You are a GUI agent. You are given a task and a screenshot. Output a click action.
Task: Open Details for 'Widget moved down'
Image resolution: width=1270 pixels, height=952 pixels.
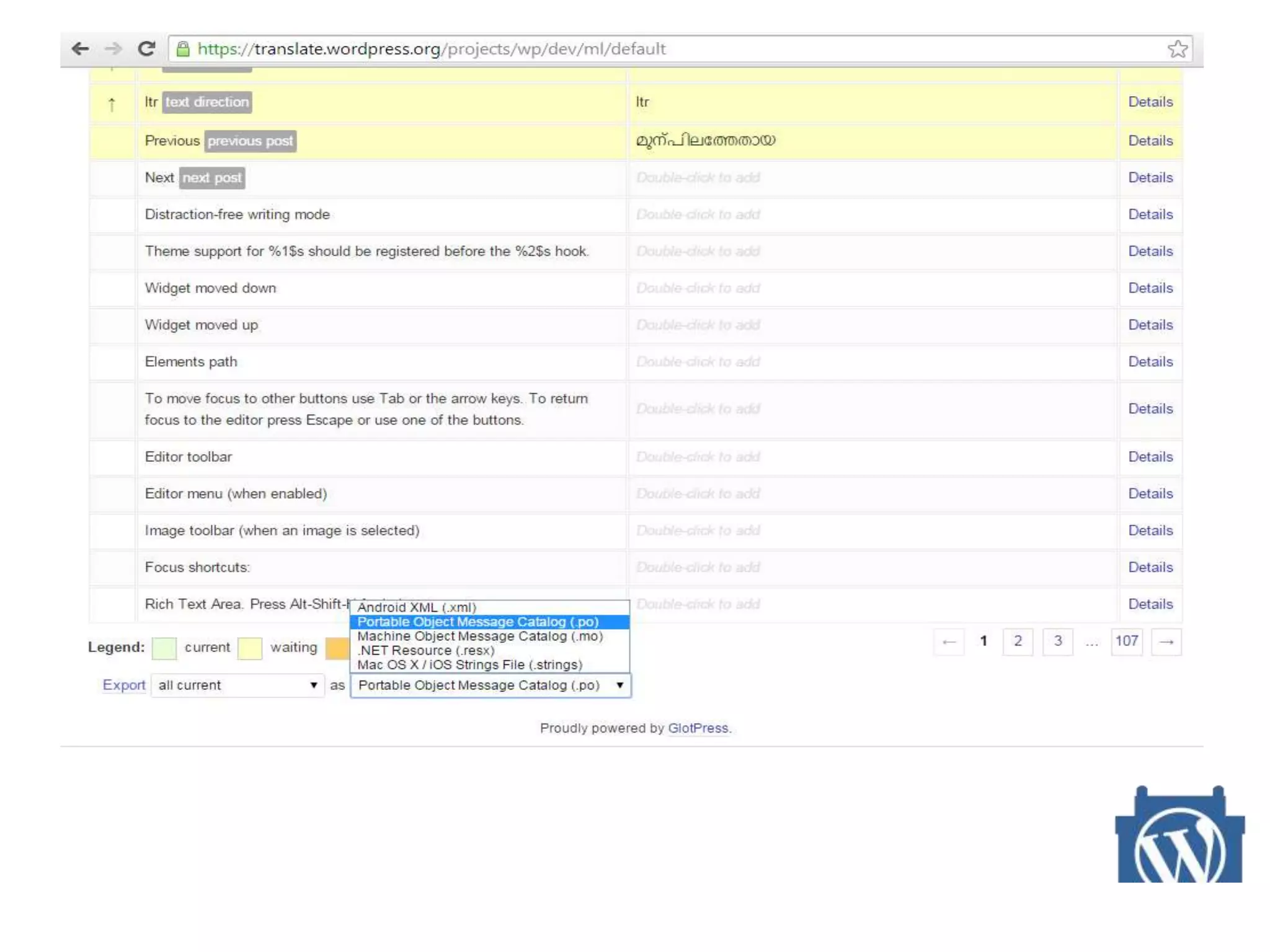click(1150, 288)
